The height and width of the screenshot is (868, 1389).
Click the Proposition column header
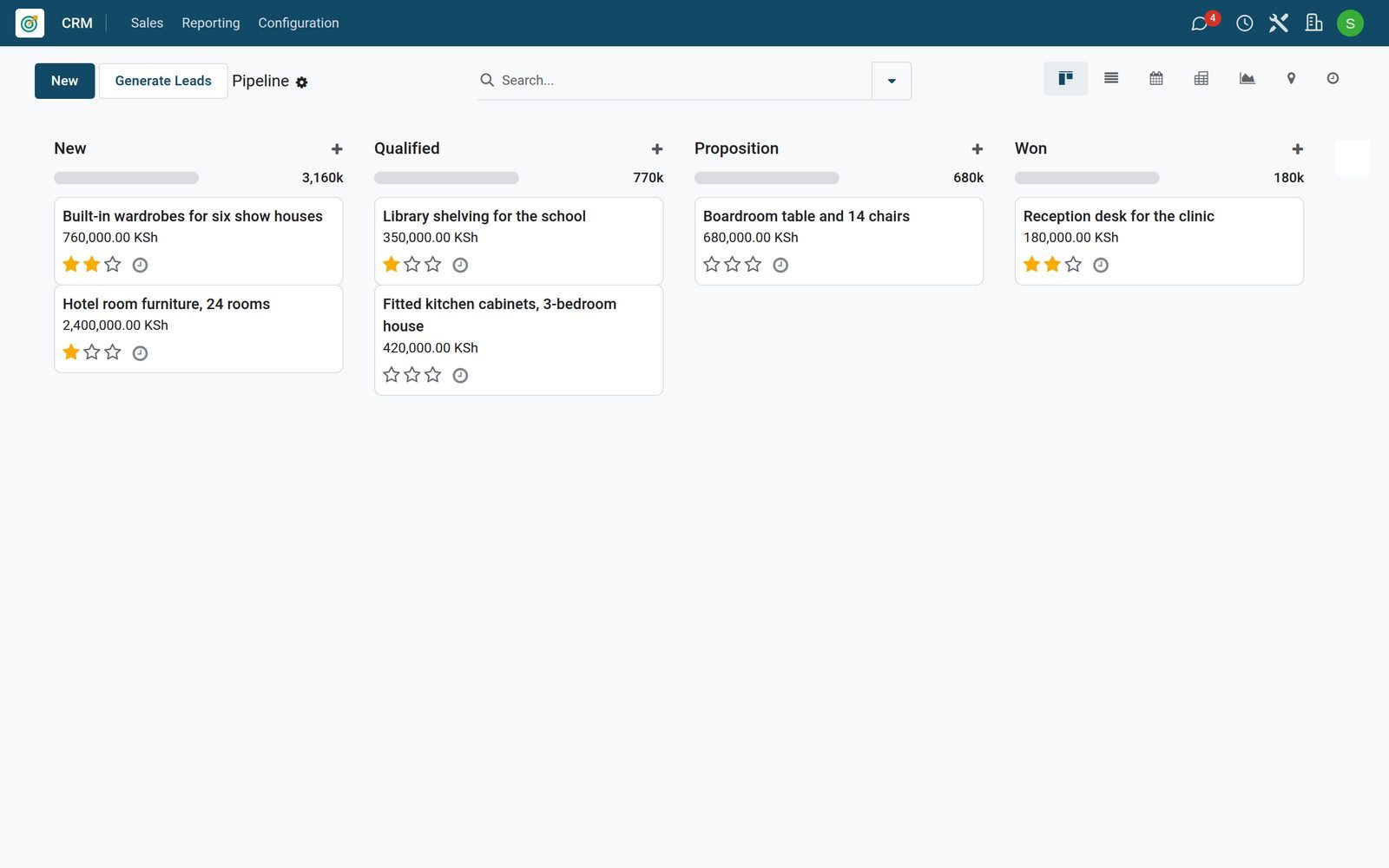736,148
